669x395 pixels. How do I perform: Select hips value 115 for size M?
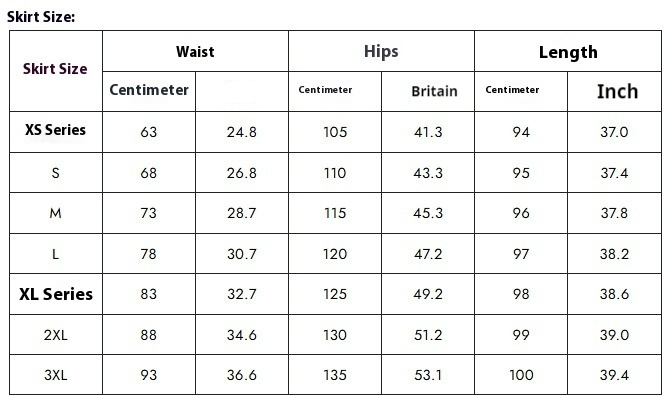tap(334, 213)
